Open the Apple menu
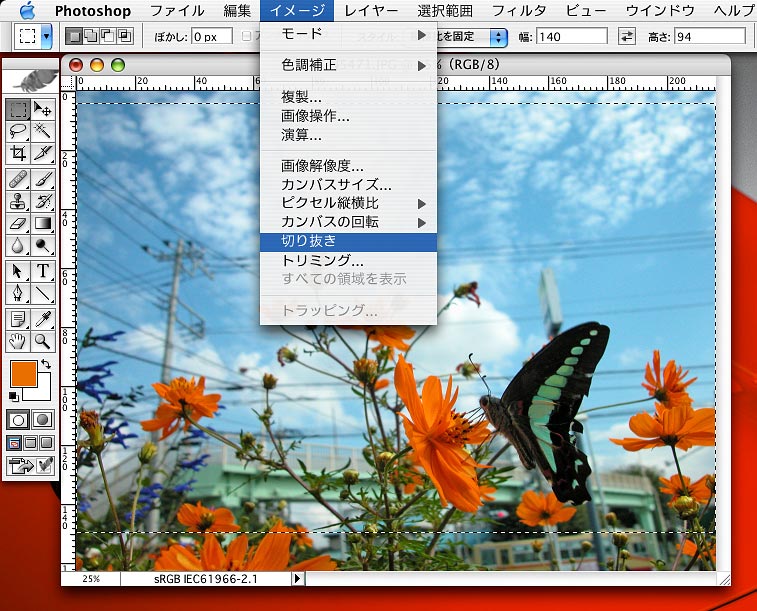Image resolution: width=757 pixels, height=611 pixels. click(x=28, y=11)
